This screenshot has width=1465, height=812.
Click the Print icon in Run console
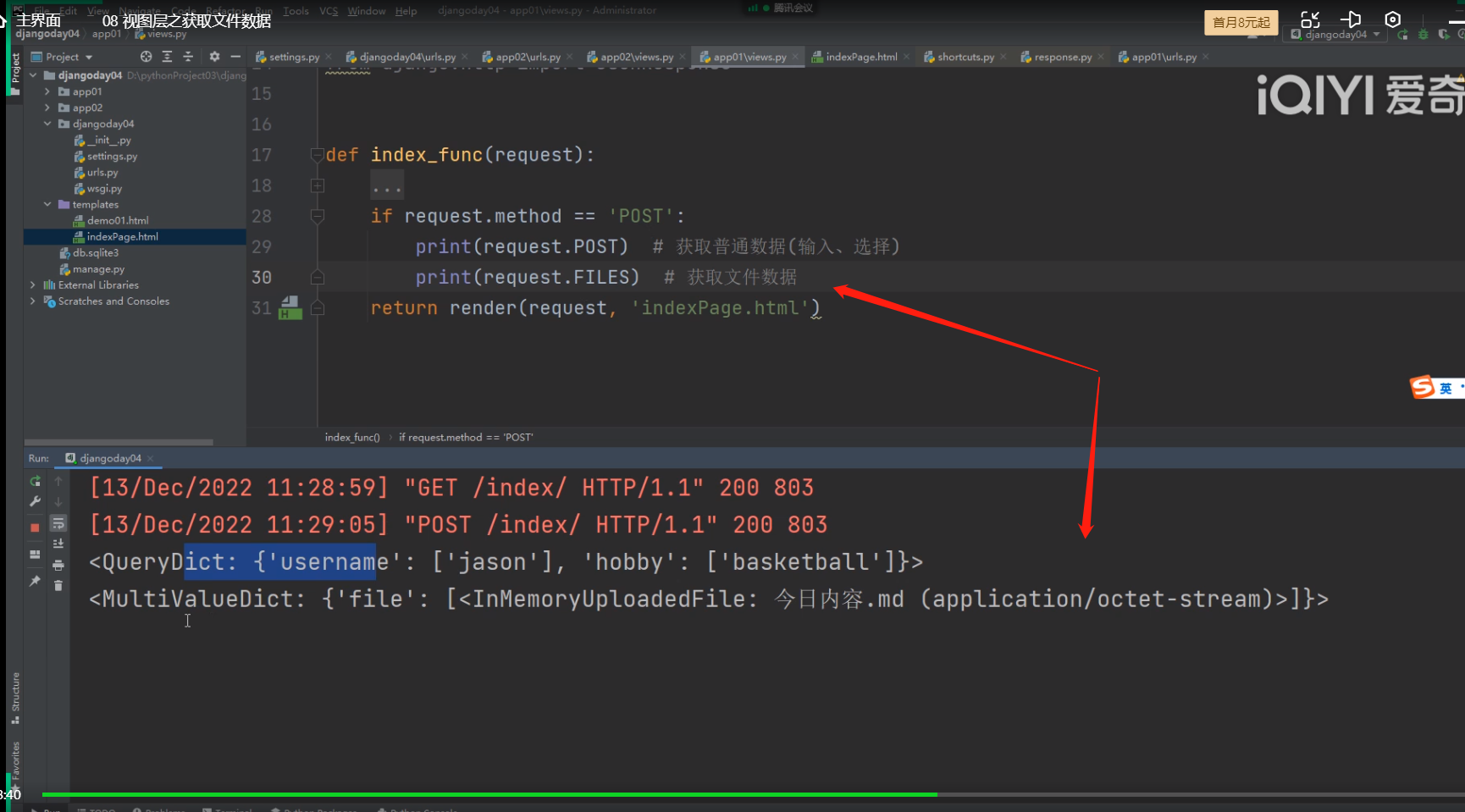[58, 565]
